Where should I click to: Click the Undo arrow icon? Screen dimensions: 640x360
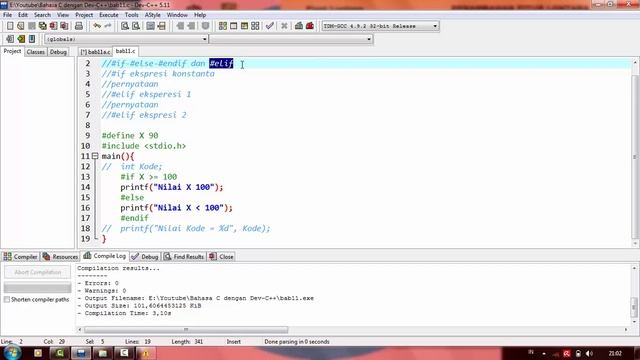click(97, 26)
